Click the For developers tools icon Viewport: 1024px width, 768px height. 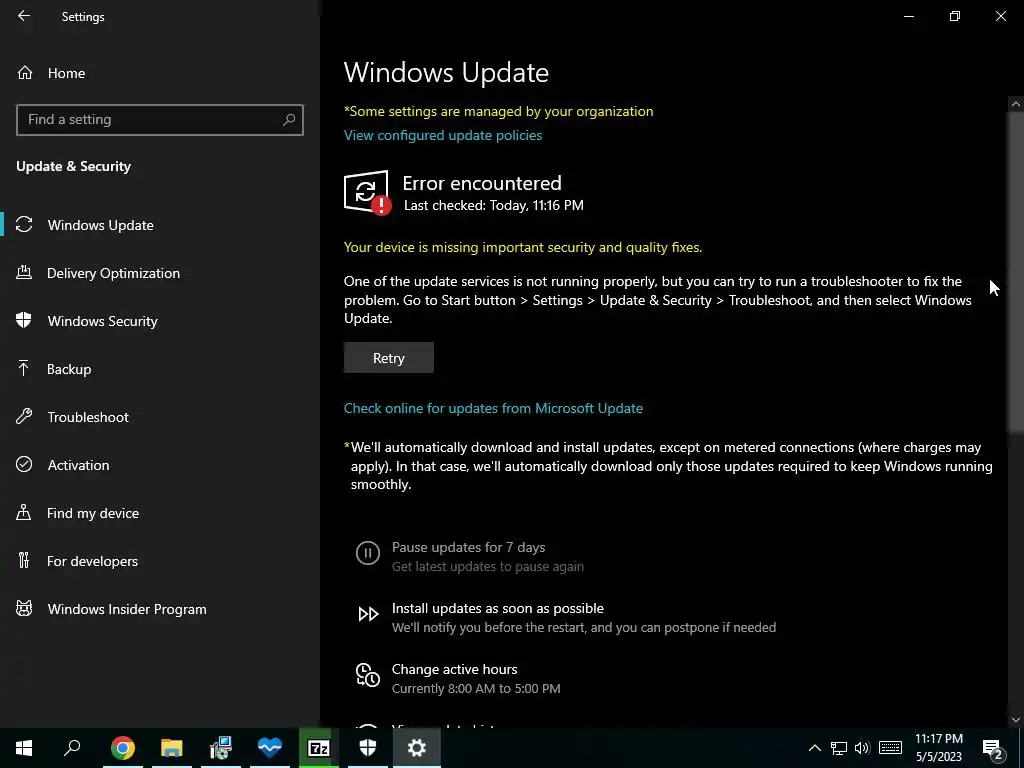click(x=24, y=560)
